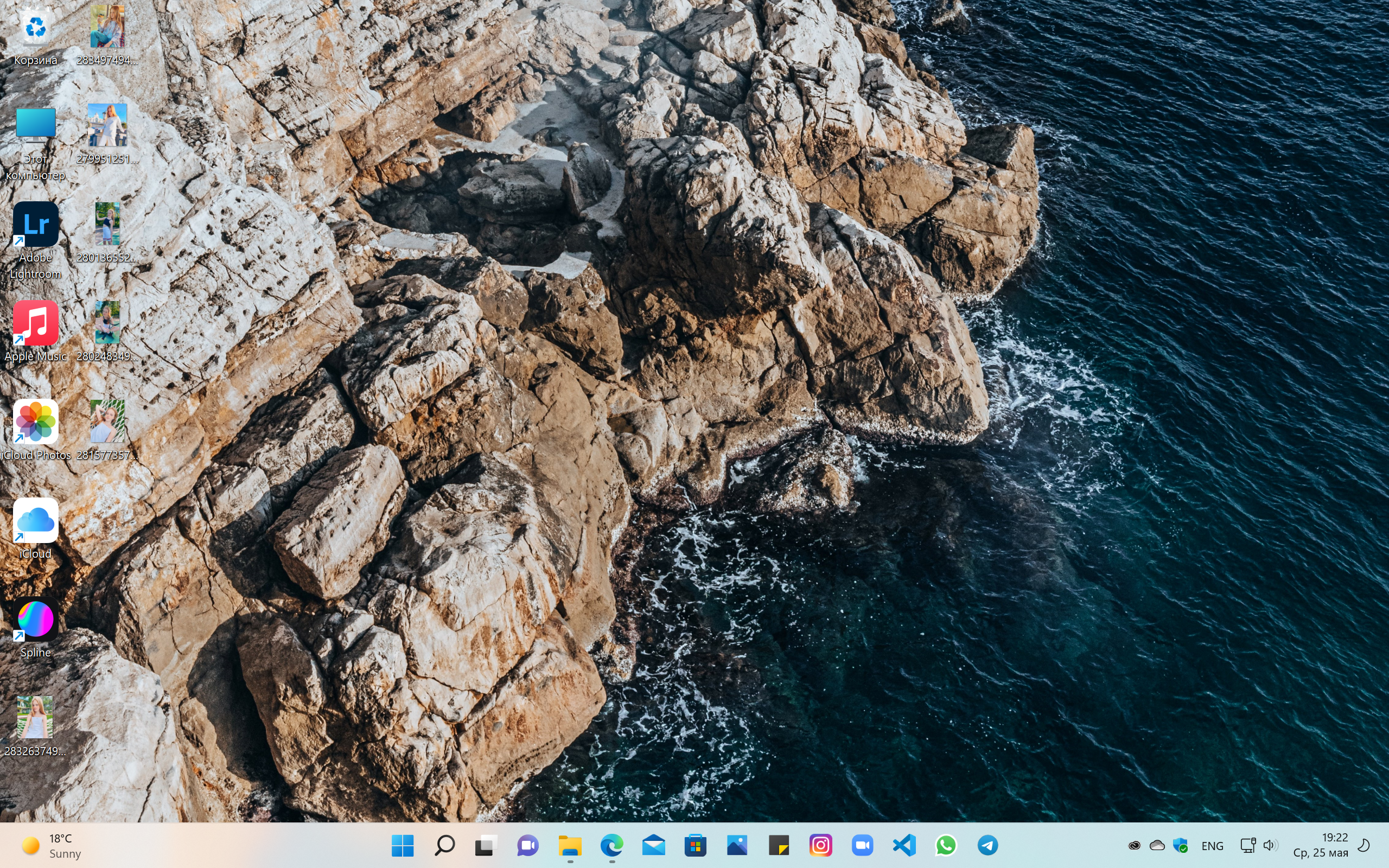Open Visual Studio Code from taskbar
This screenshot has width=1389, height=868.
point(904,845)
